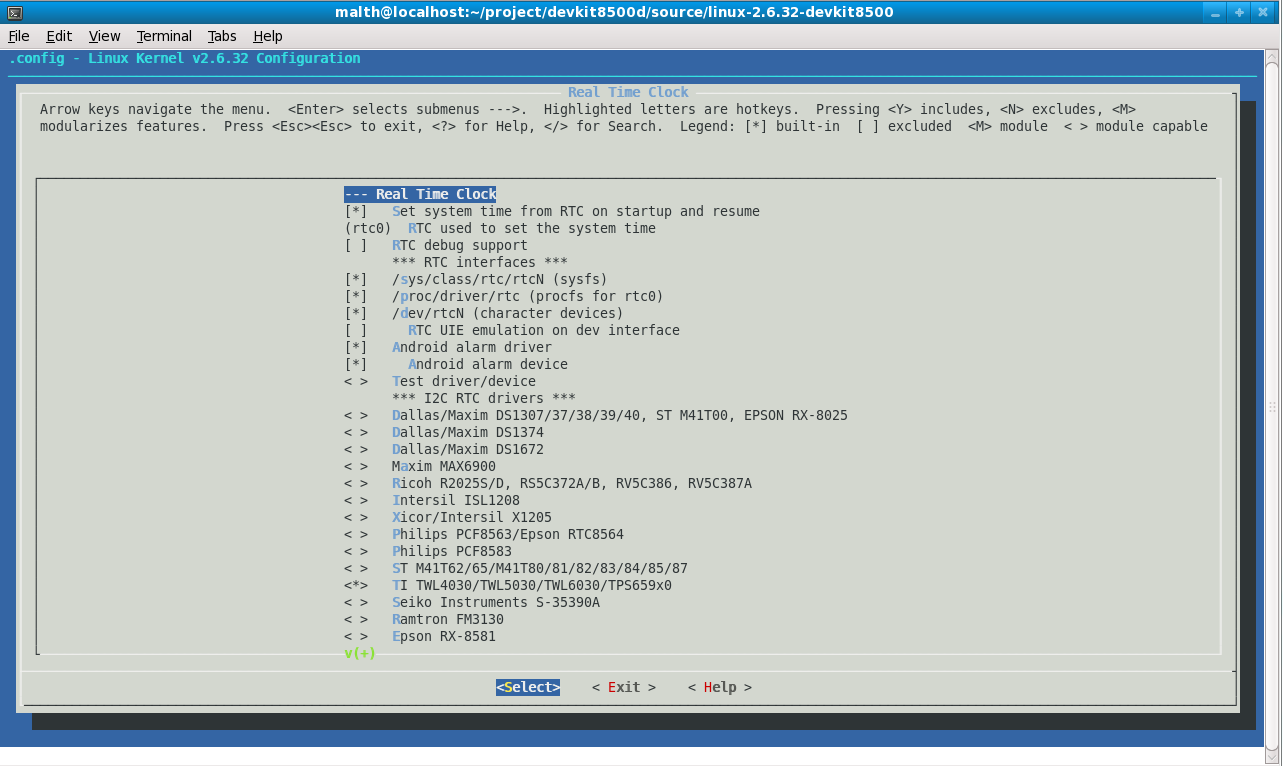Click the < Help > button

[x=720, y=688]
